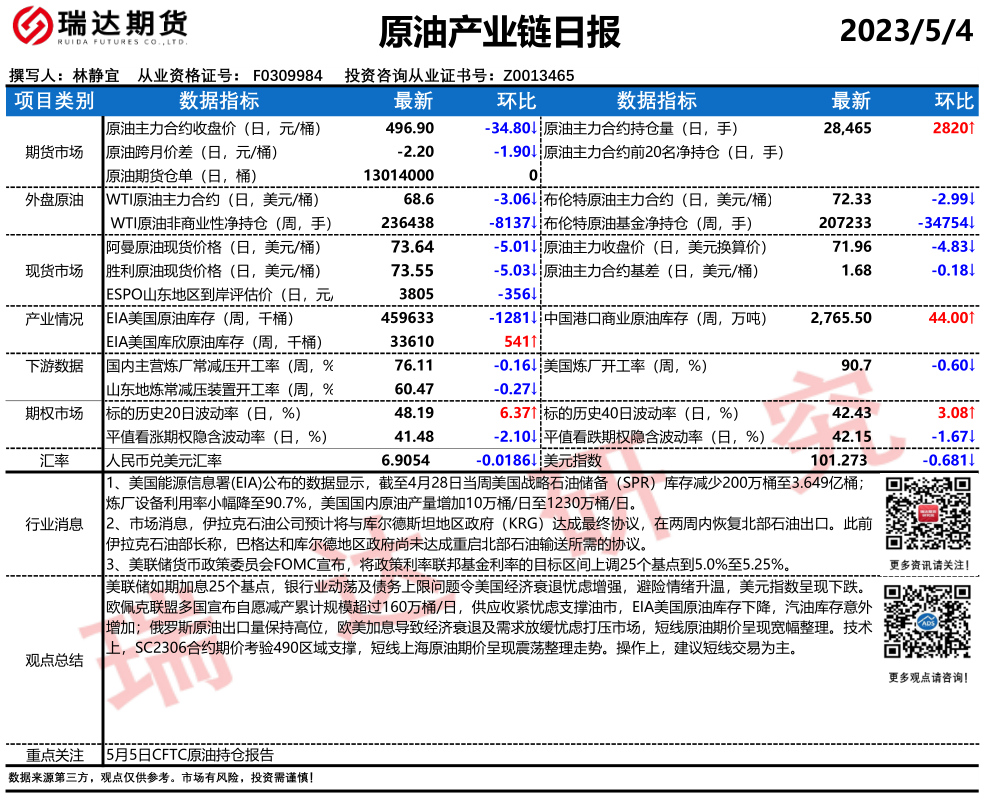984x797 pixels.
Task: Select the 期权市场 category cell
Action: tap(54, 413)
